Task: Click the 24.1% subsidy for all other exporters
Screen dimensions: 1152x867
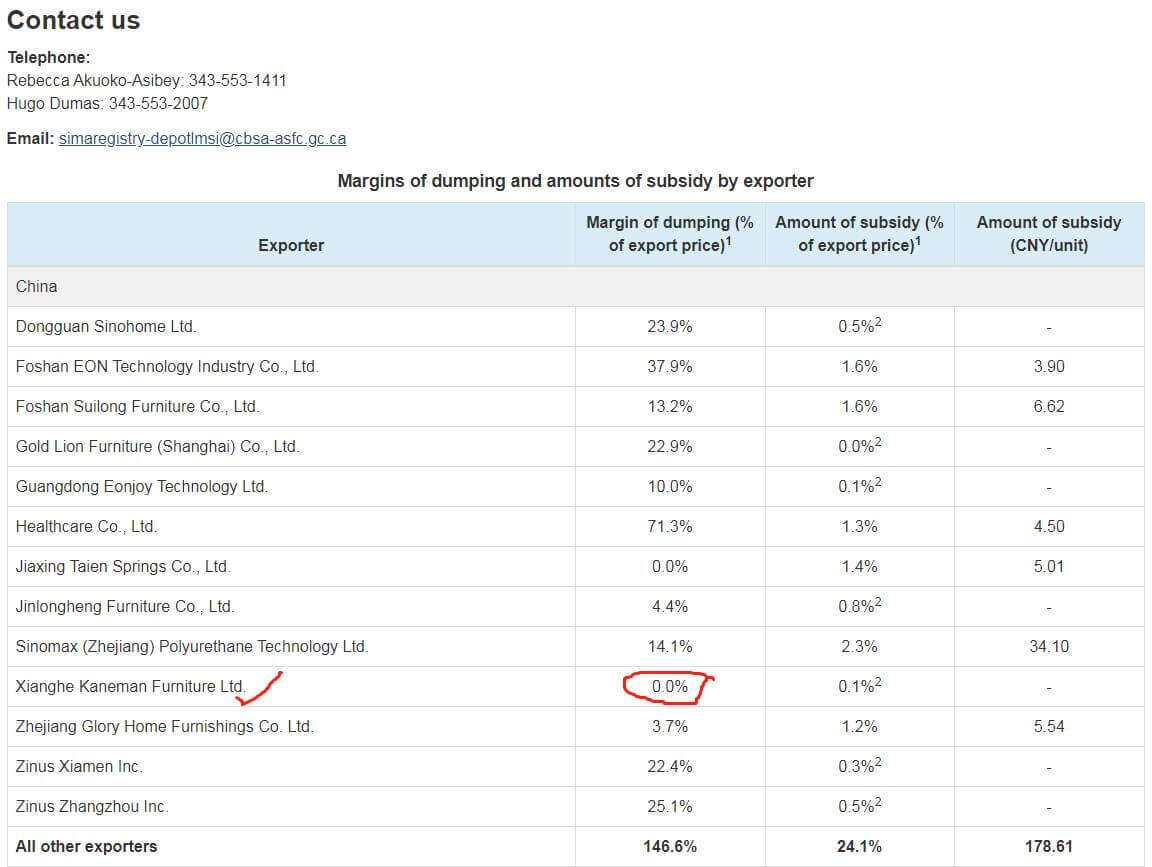Action: pos(860,846)
